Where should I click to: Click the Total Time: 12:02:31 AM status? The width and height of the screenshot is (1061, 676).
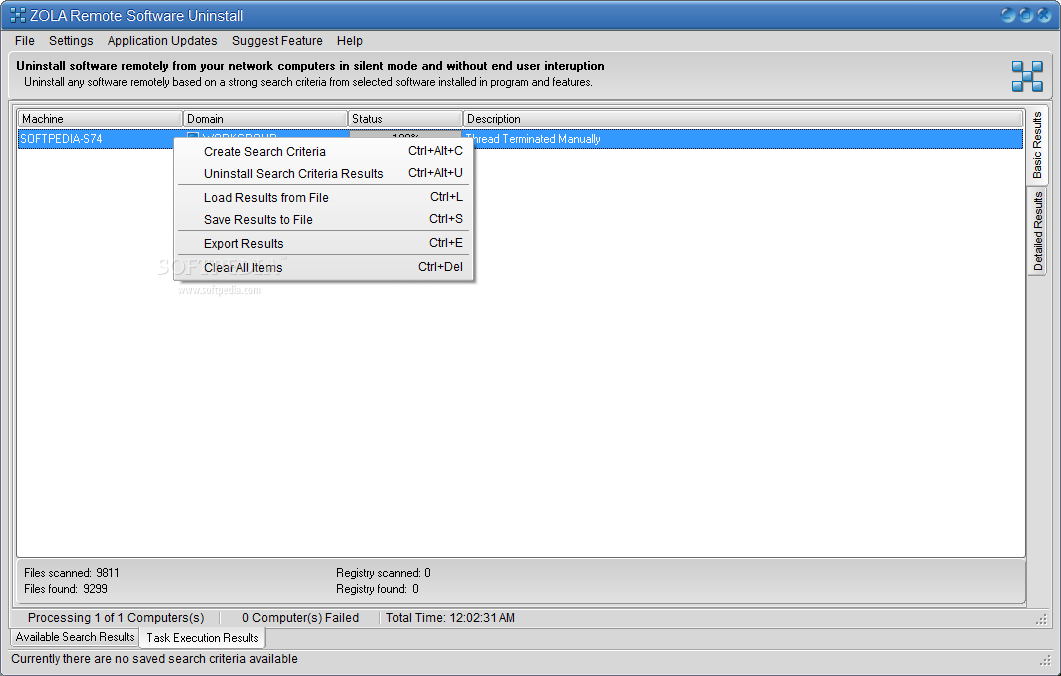tap(450, 618)
